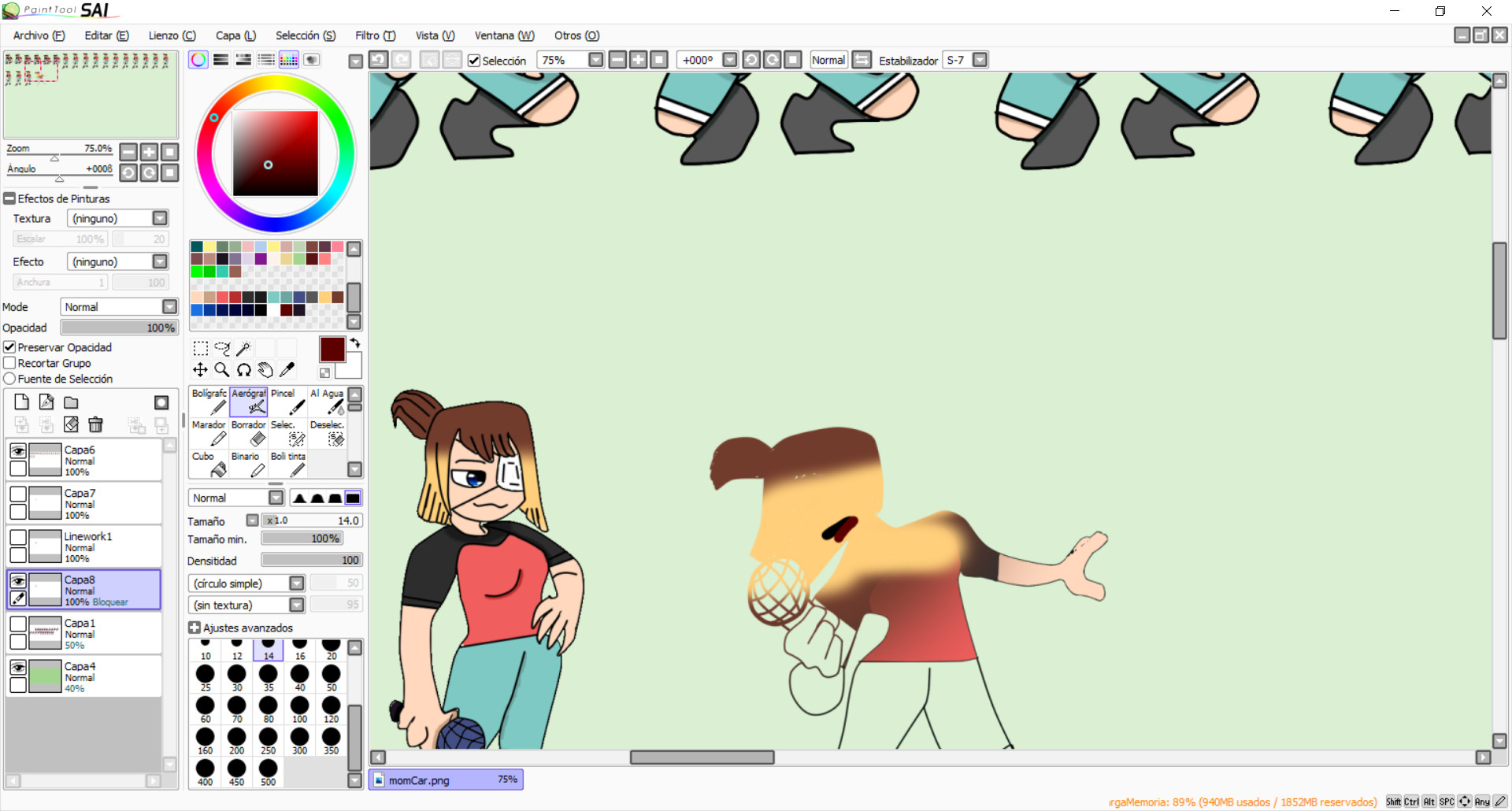
Task: Enable the Recortar Grupo checkbox
Action: tap(10, 363)
